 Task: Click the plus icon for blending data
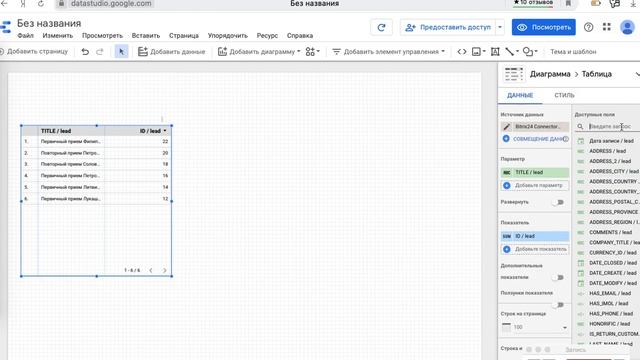[506, 139]
